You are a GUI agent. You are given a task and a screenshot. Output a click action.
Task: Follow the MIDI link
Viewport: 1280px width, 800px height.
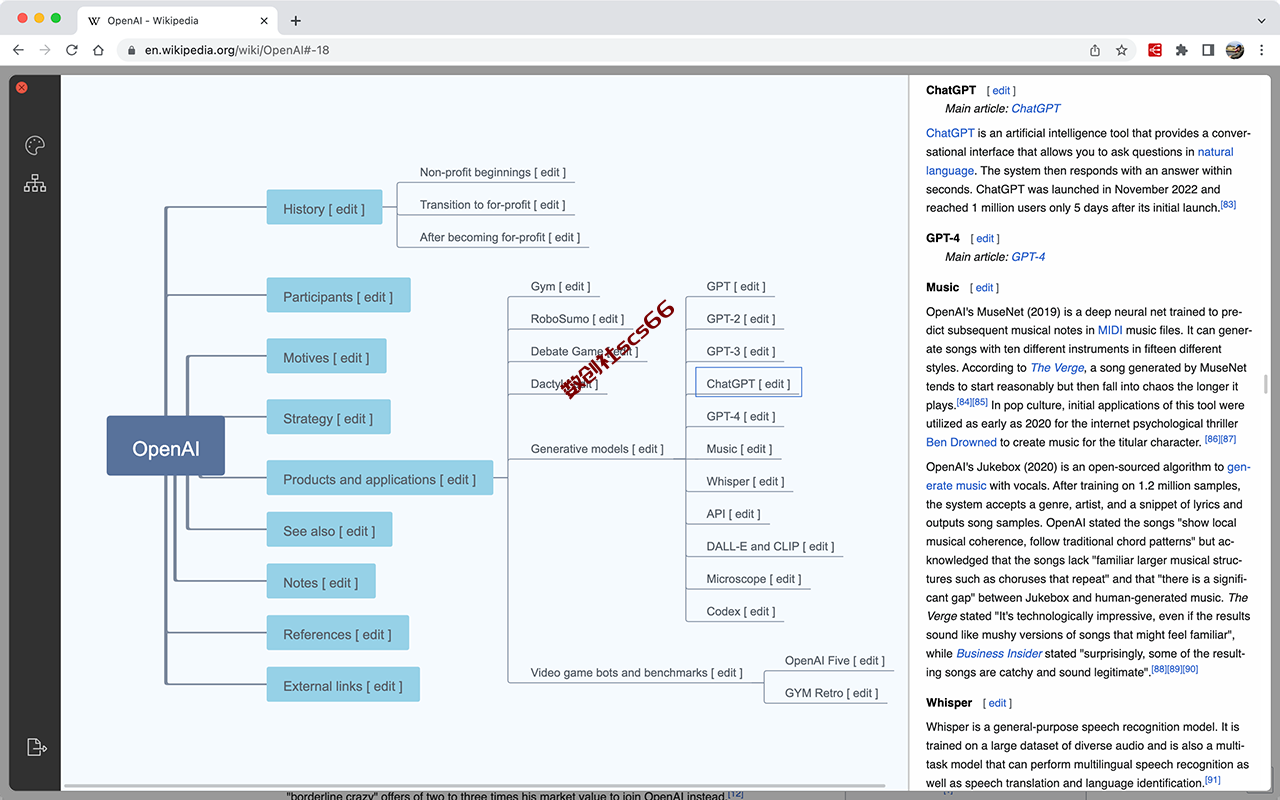(x=1110, y=330)
